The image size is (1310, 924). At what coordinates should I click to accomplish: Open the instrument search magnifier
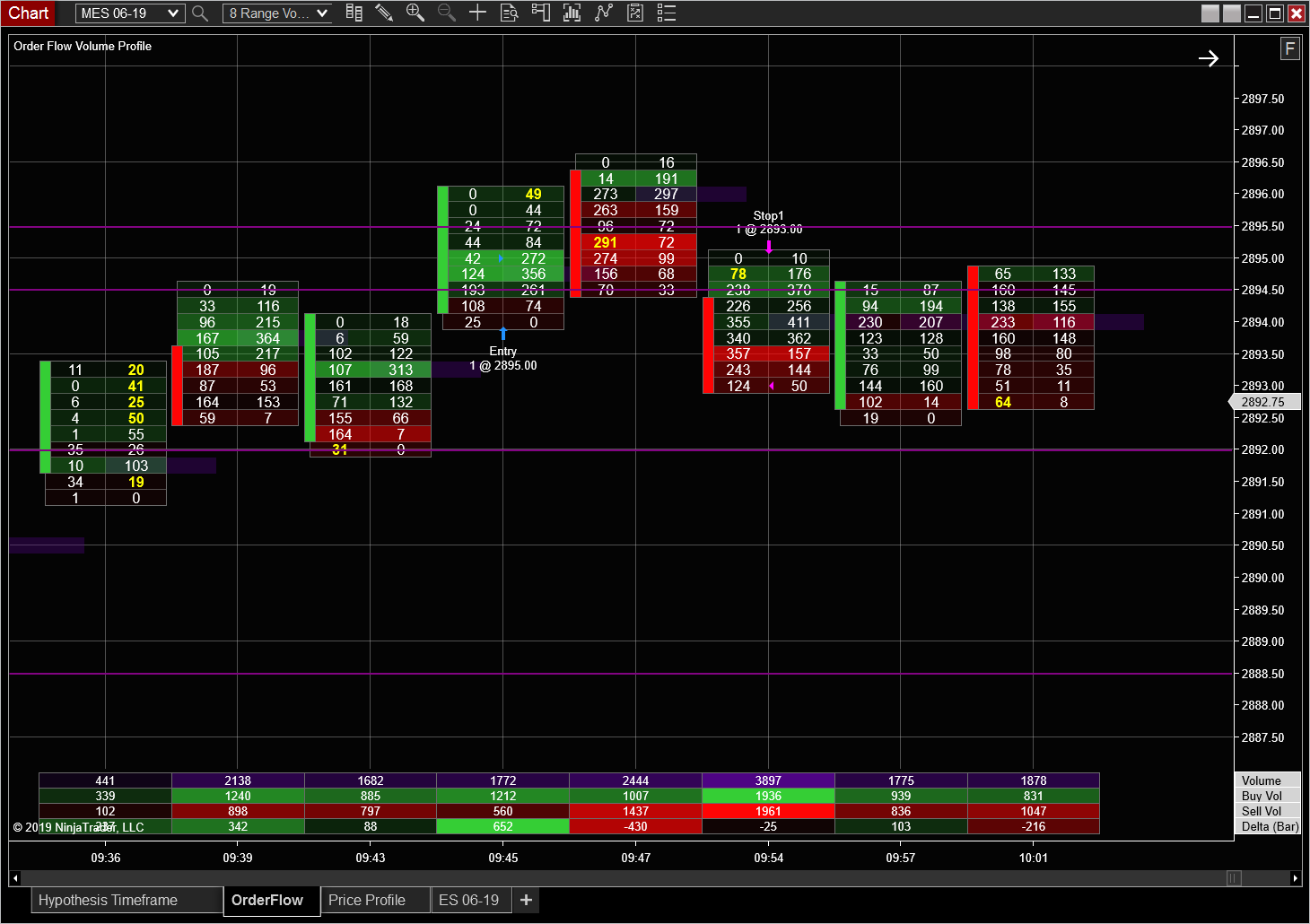200,13
